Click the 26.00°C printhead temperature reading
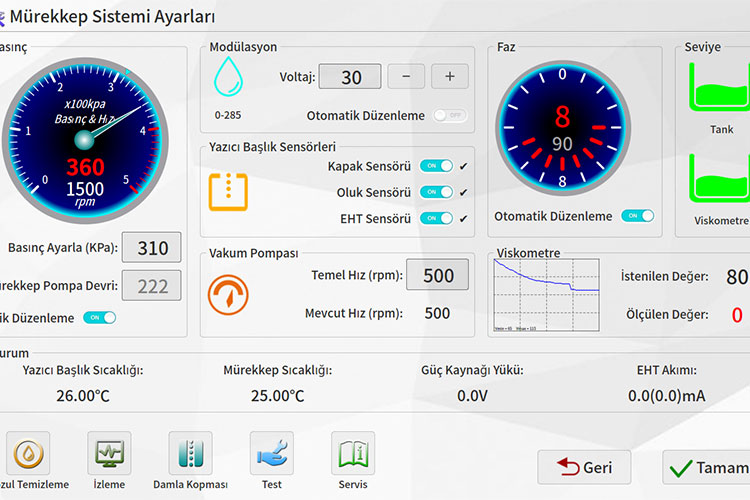 pyautogui.click(x=83, y=396)
